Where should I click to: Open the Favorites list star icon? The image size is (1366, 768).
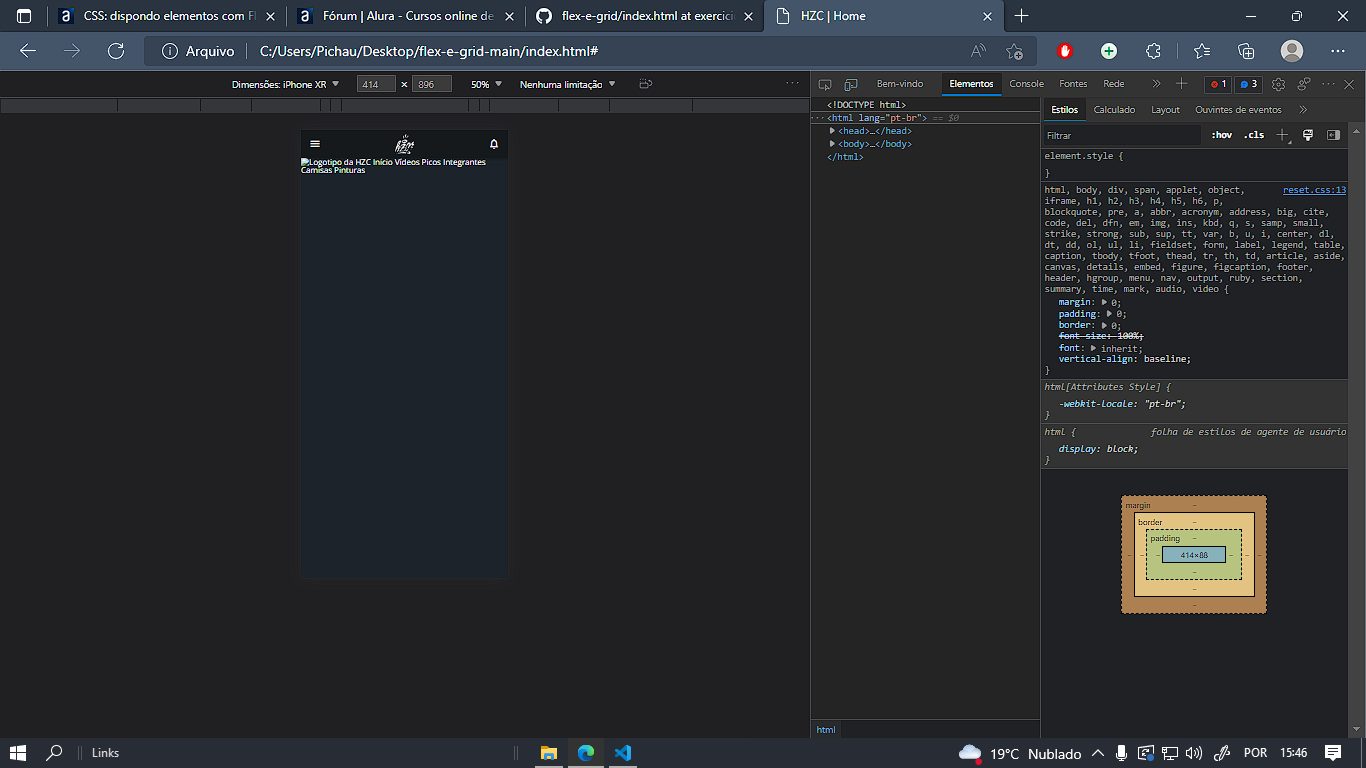pos(1201,51)
